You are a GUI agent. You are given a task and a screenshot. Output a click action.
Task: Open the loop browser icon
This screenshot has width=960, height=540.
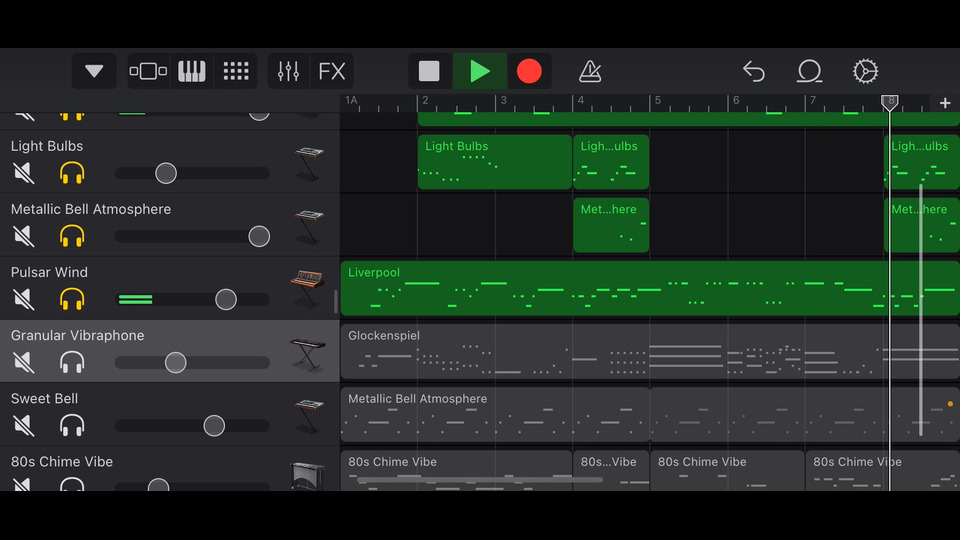(809, 71)
